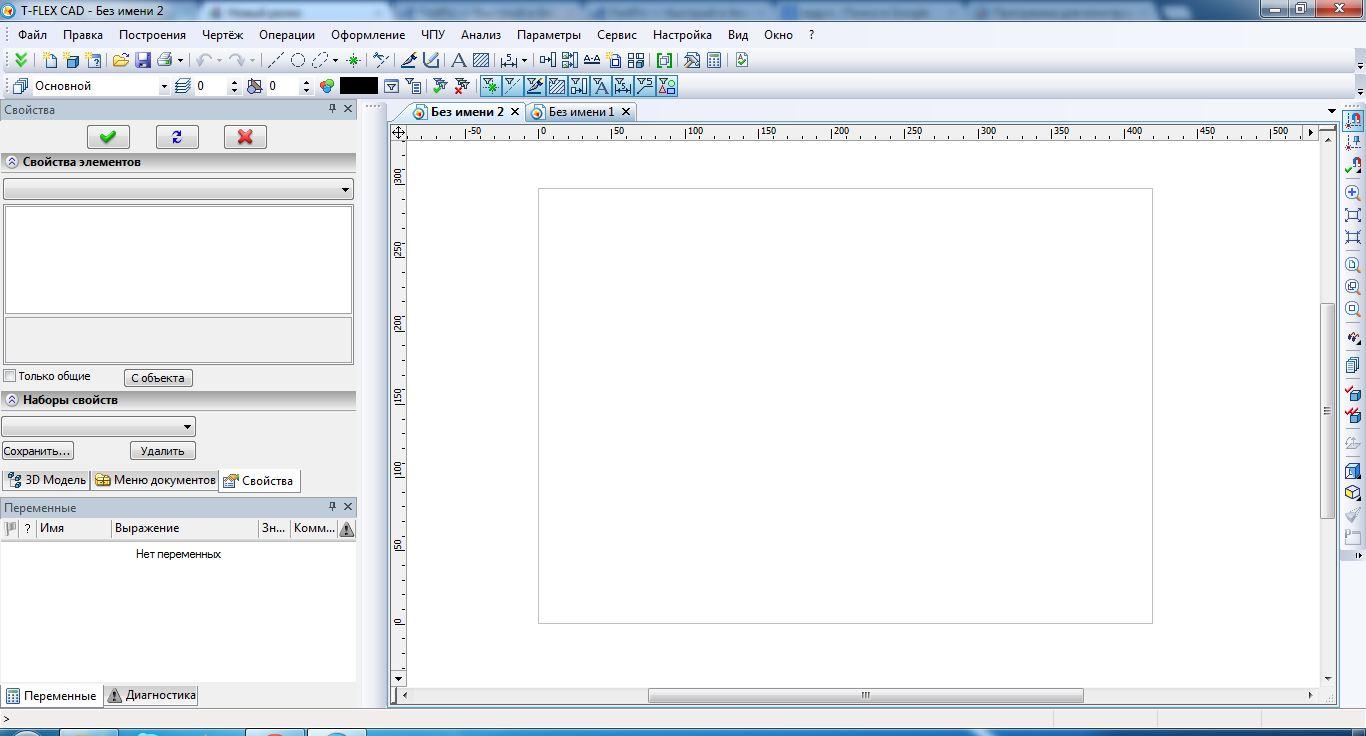1366x736 pixels.
Task: Select the hatch tool in main toolbar
Action: 481,60
